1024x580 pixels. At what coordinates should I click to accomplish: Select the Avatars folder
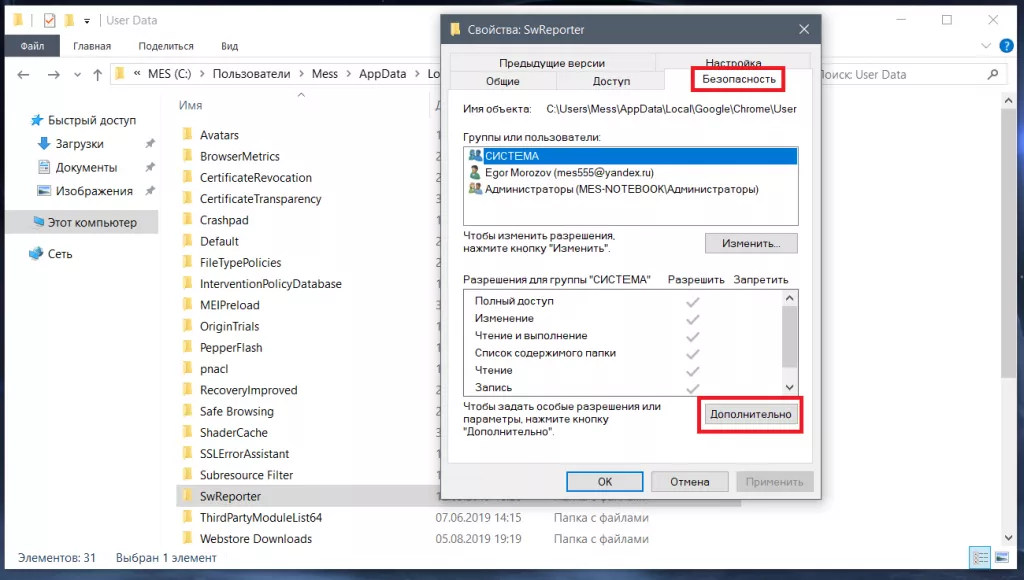click(219, 135)
